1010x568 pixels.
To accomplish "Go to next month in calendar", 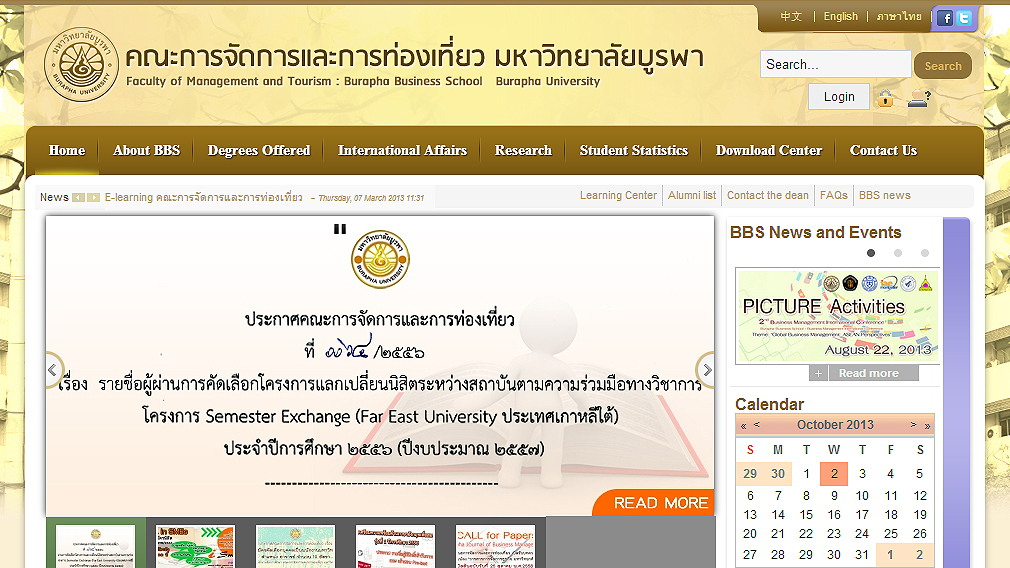I will [913, 424].
